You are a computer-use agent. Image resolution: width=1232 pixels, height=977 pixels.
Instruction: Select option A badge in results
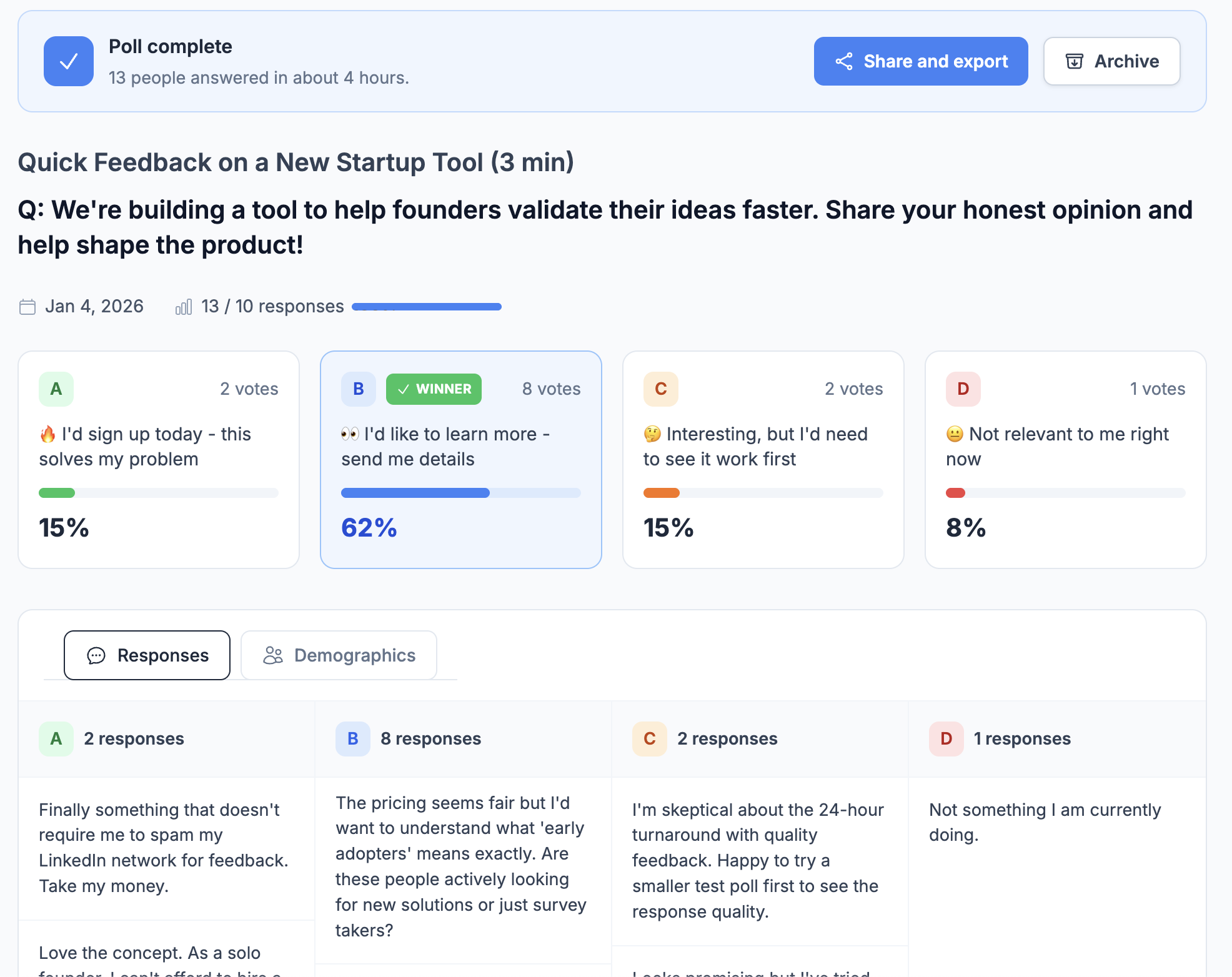tap(56, 389)
